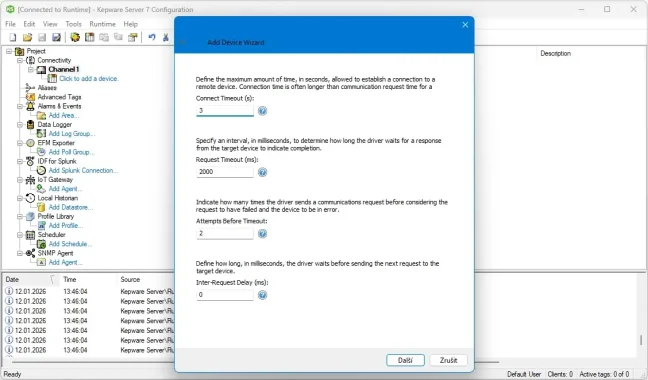Click the SNMP Agent tree icon
The image size is (648, 380).
tap(30, 253)
